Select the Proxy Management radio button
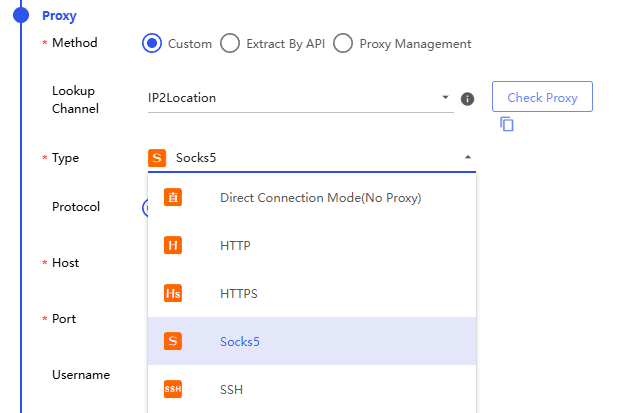The height and width of the screenshot is (413, 634). 343,43
